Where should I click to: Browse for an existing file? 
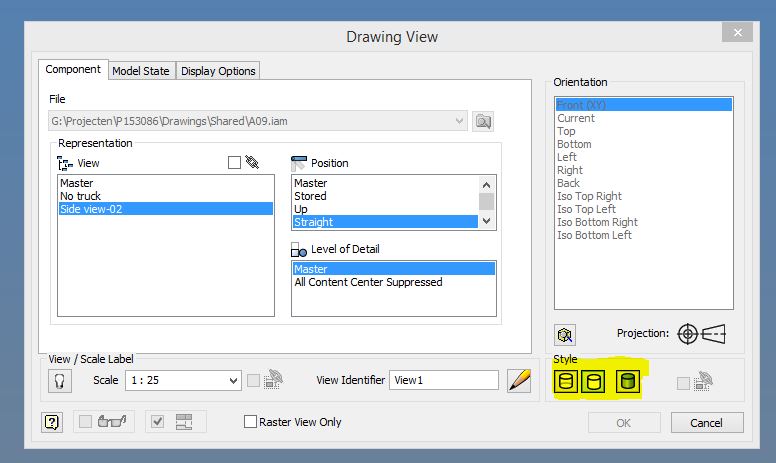point(483,121)
